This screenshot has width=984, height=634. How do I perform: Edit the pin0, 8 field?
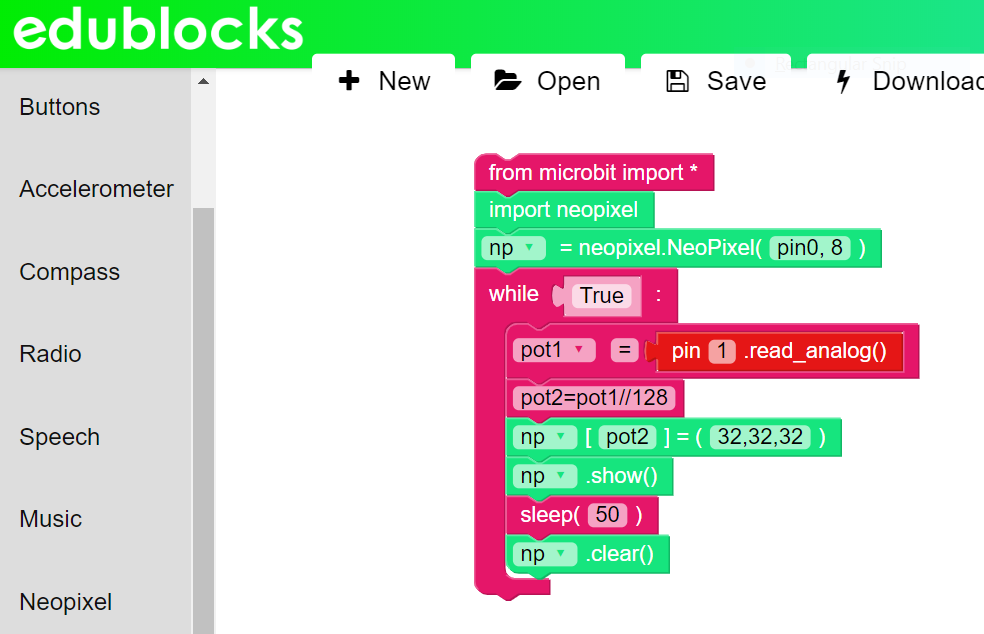810,248
